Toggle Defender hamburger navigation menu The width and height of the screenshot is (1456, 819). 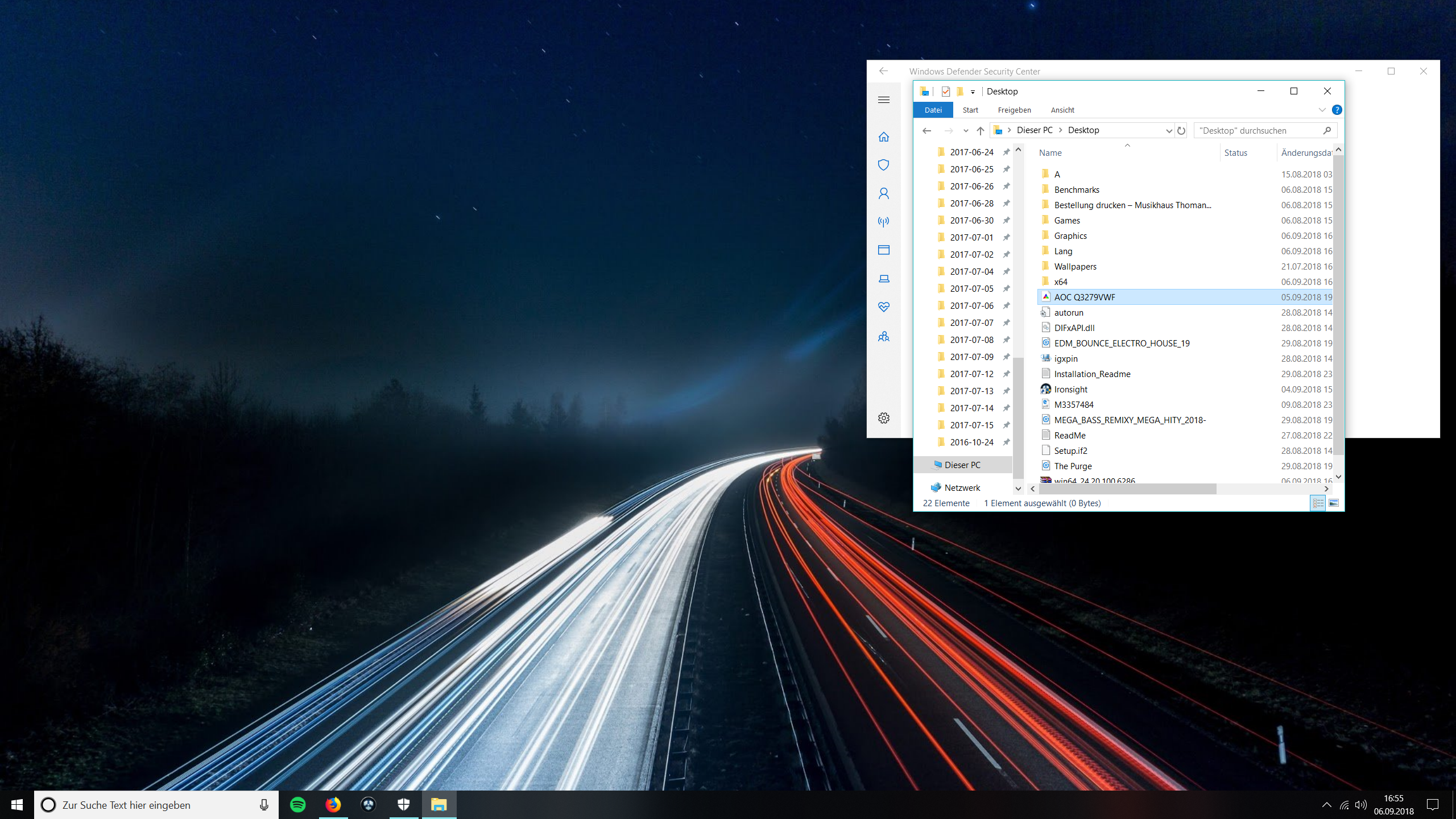tap(883, 100)
